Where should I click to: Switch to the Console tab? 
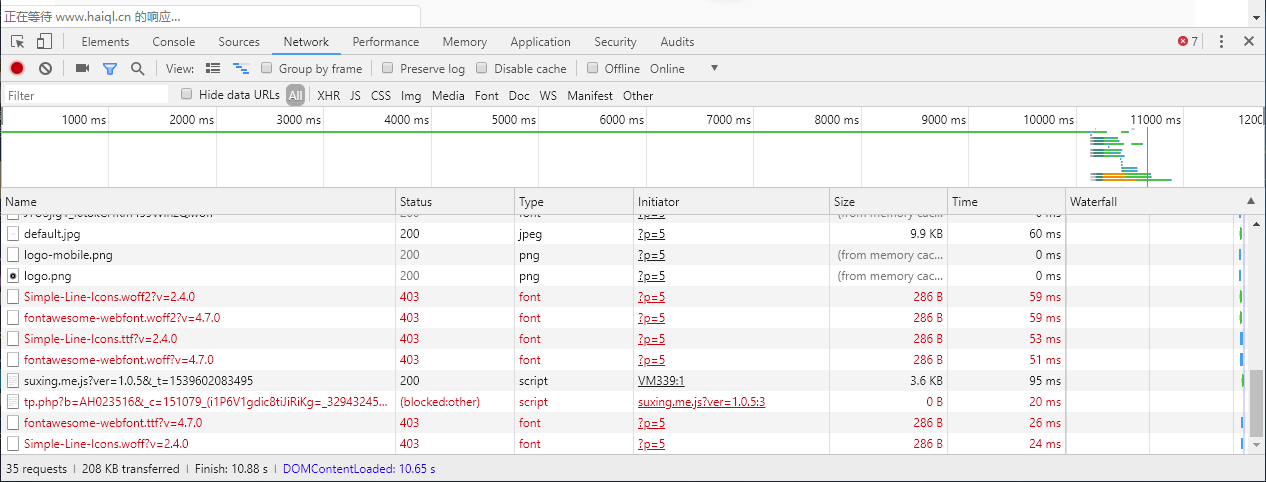173,42
